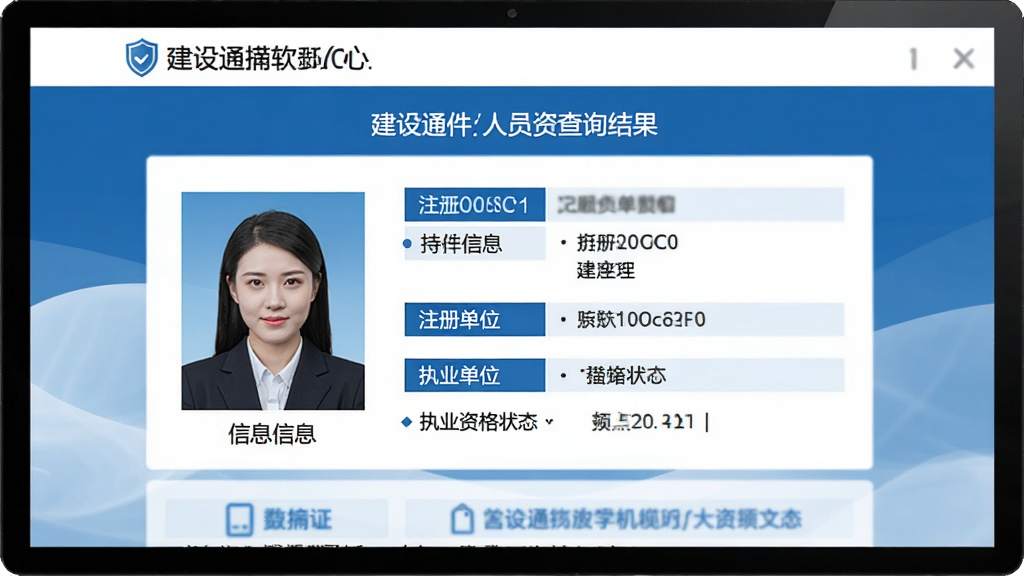Click the 执业单位 value ending 状态
The width and height of the screenshot is (1024, 576).
623,376
